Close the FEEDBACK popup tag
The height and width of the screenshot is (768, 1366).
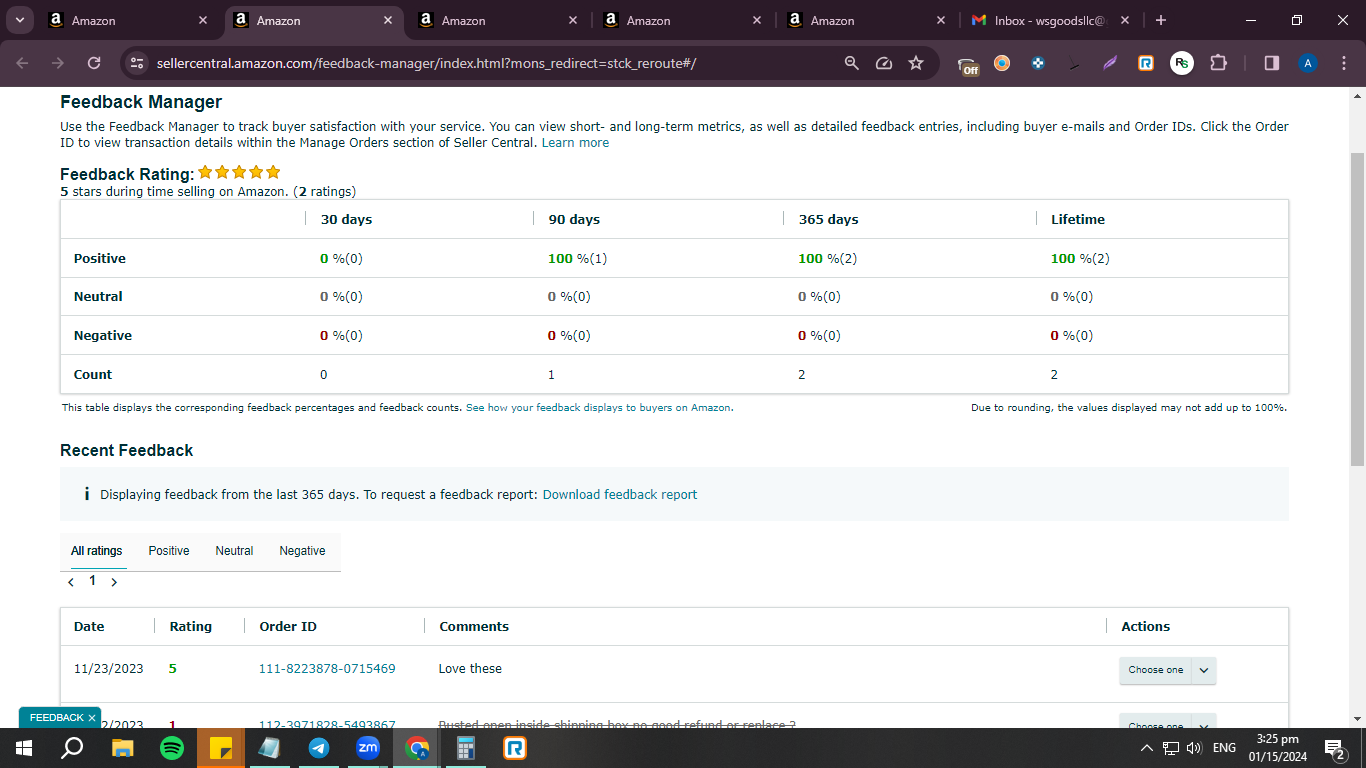click(91, 718)
